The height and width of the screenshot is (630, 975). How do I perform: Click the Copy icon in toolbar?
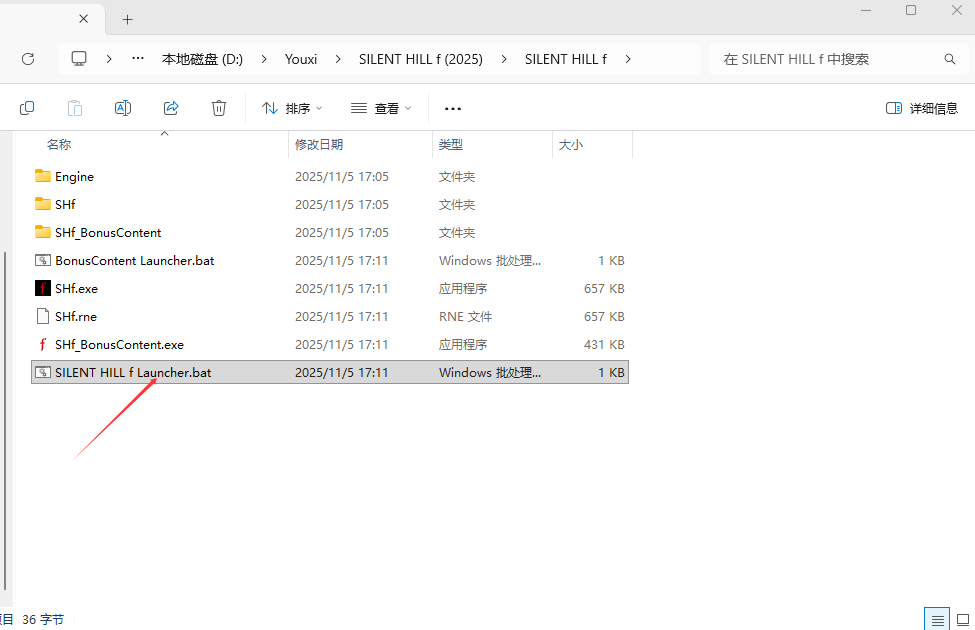click(27, 108)
